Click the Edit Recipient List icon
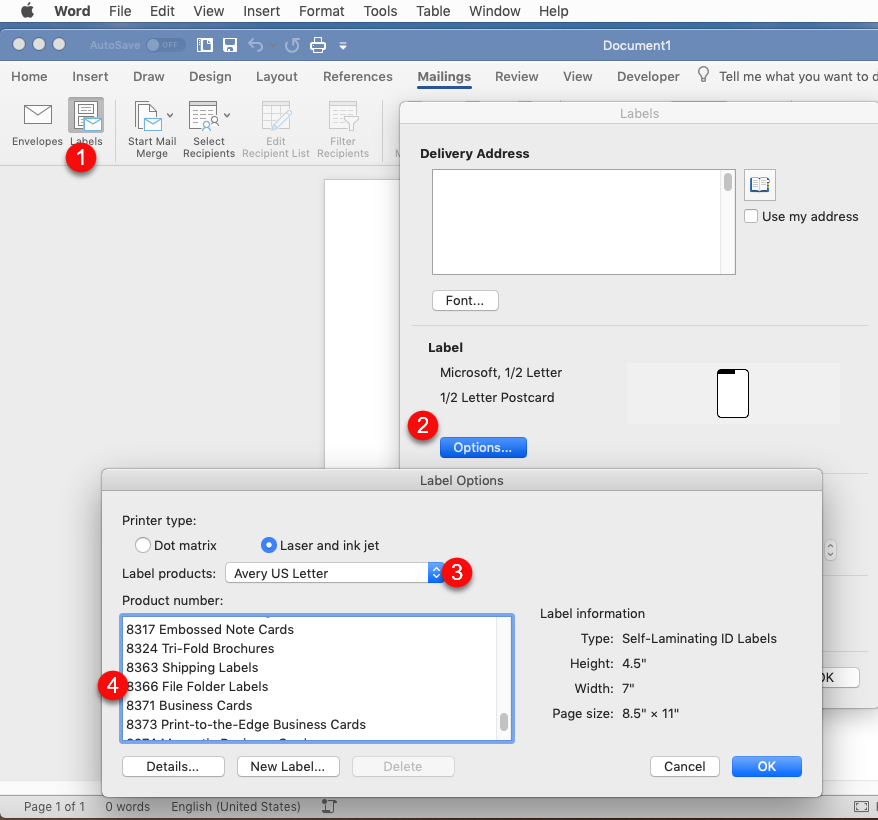 pos(276,116)
